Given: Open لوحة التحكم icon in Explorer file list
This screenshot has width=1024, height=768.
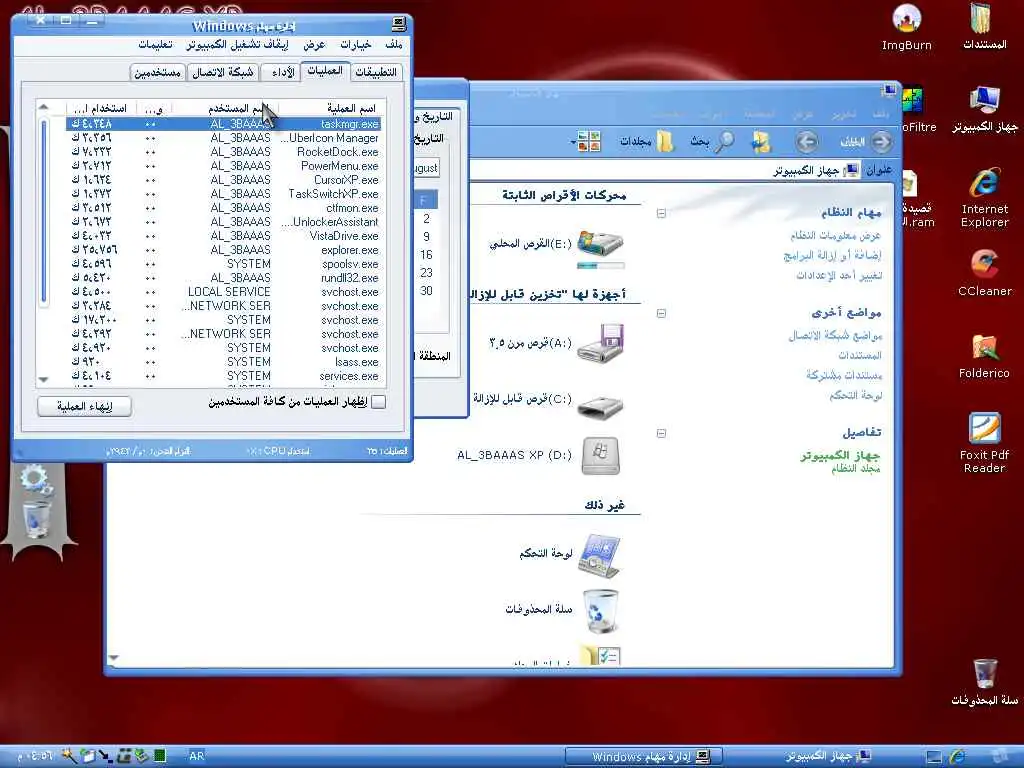Looking at the screenshot, I should (x=600, y=555).
